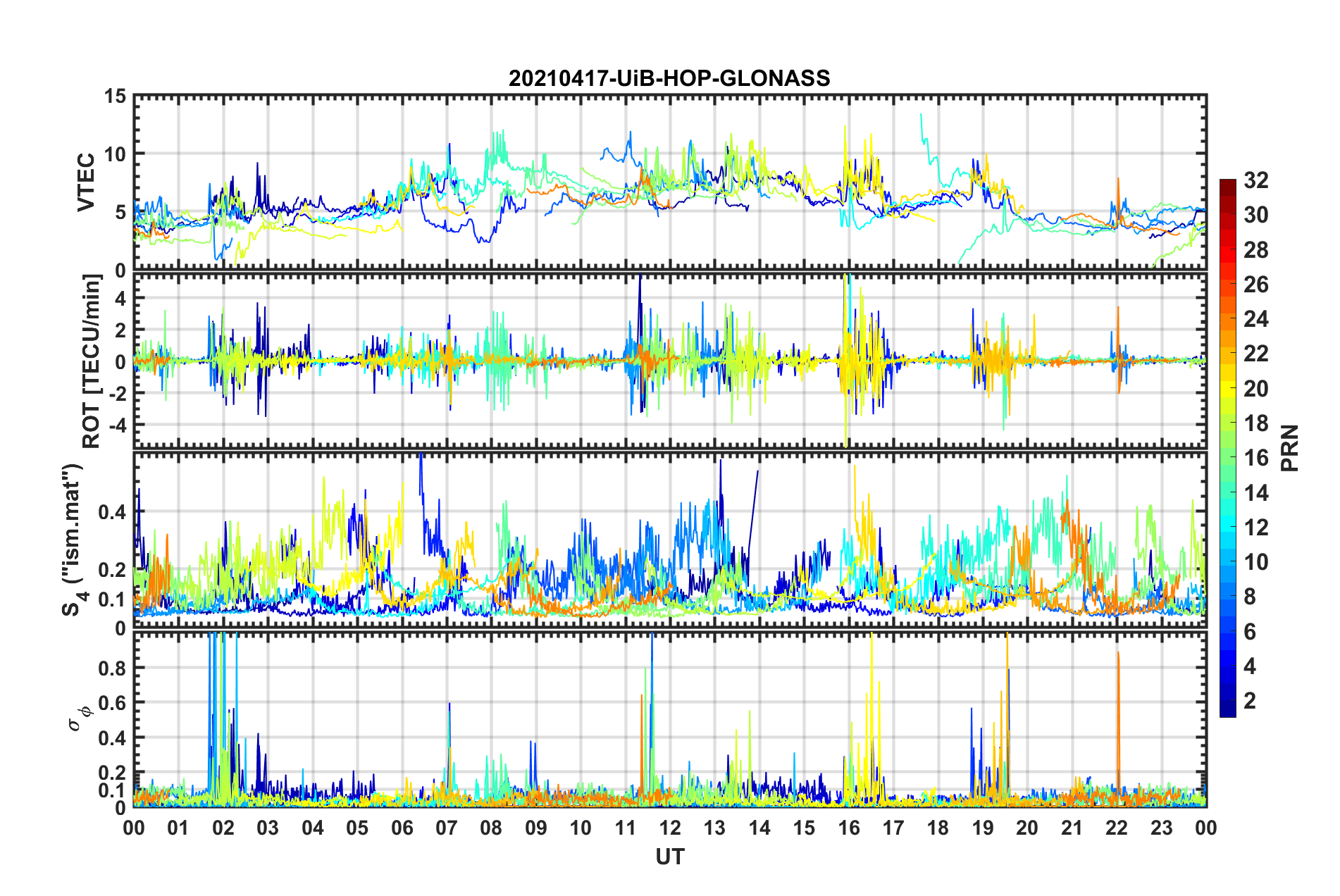Viewport: 1340px width, 896px height.
Task: Click the S4 ("ism.mat") y-axis label
Action: (x=74, y=540)
